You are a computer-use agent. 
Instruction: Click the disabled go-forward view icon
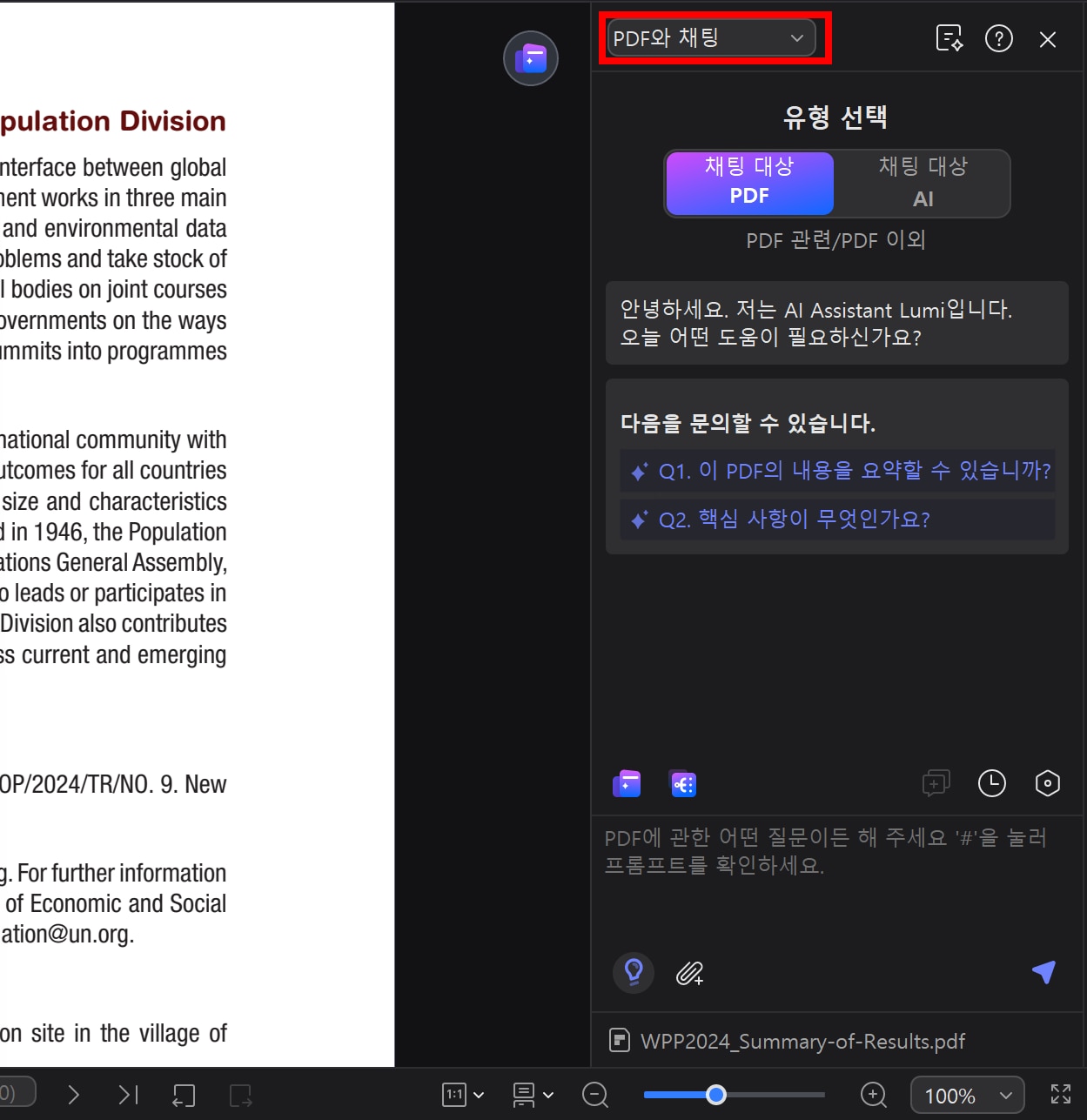(240, 1095)
